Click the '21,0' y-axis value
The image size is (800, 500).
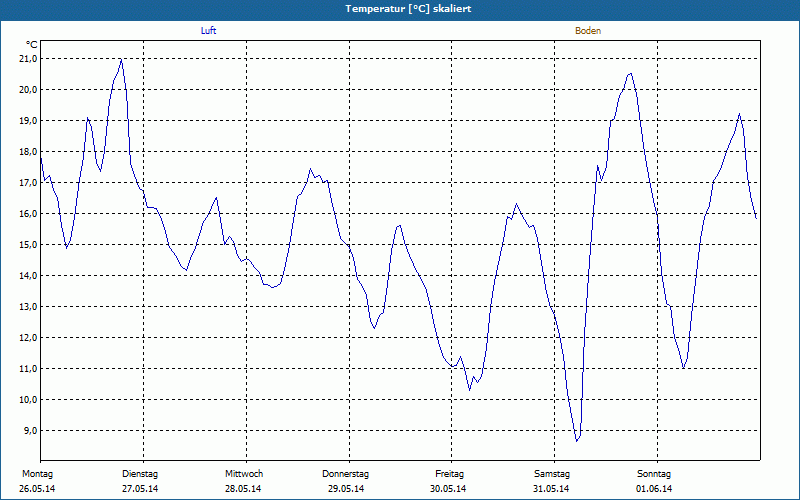pos(29,59)
